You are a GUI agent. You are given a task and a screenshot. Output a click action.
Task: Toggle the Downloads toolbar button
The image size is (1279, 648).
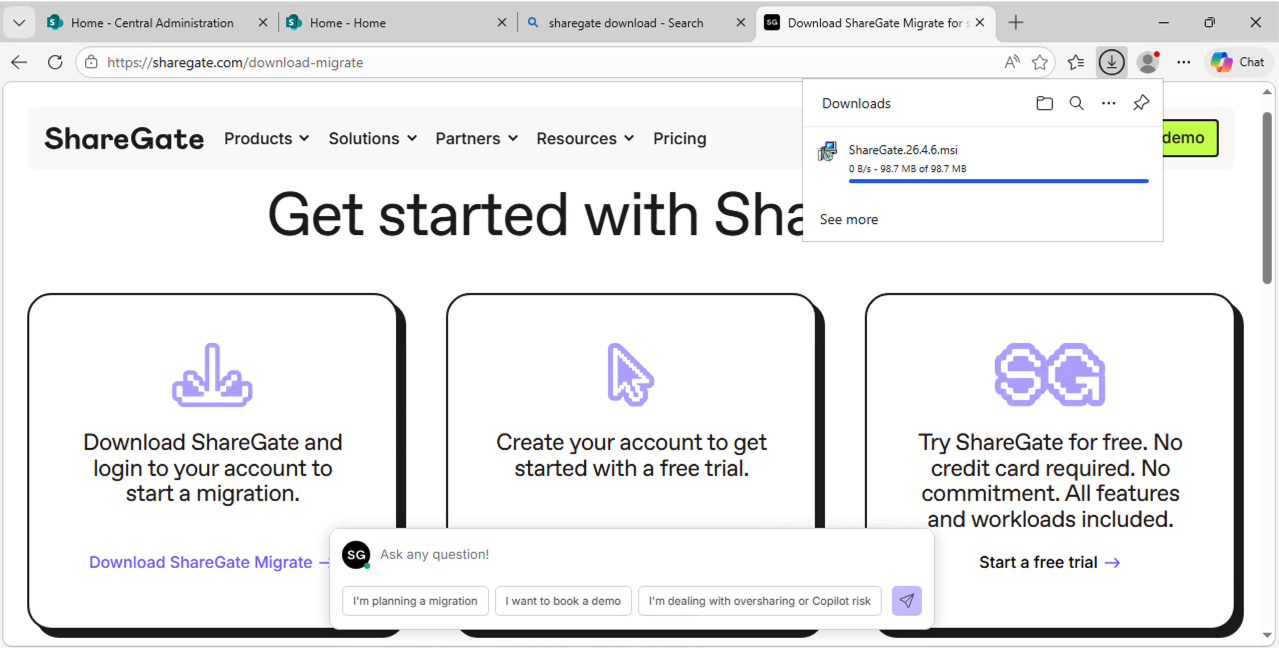click(1111, 62)
